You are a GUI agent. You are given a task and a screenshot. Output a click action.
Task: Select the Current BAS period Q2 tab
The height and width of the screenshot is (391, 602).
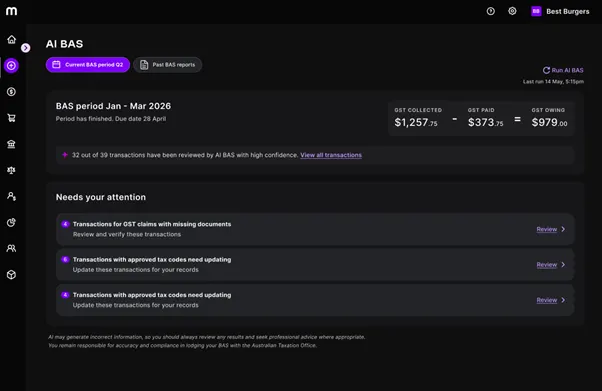pos(88,65)
